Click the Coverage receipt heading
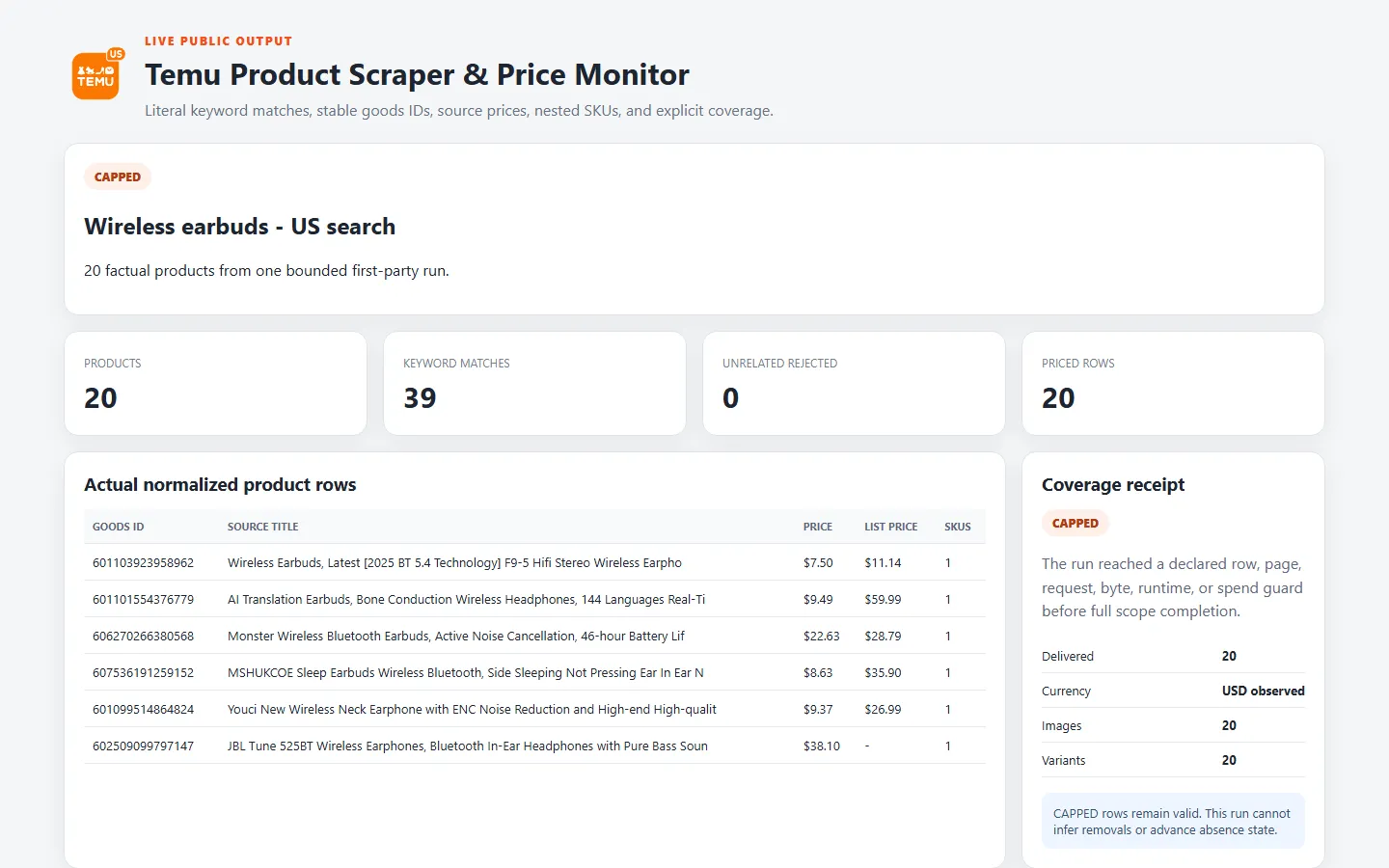 pyautogui.click(x=1113, y=484)
